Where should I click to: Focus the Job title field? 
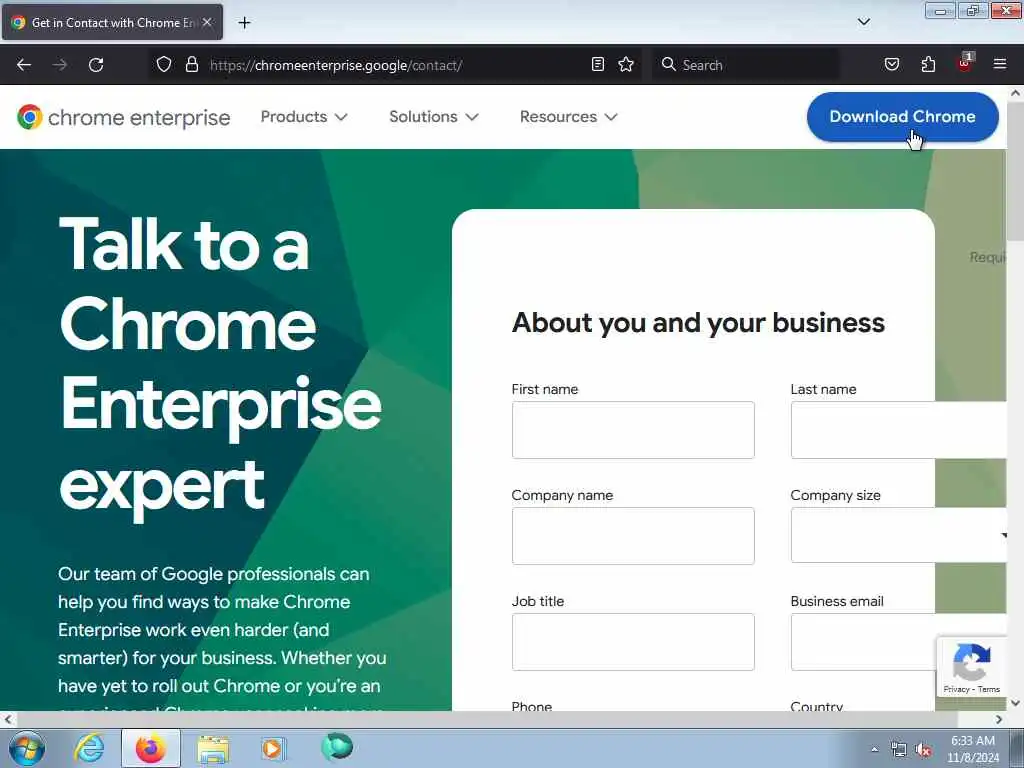coord(633,641)
